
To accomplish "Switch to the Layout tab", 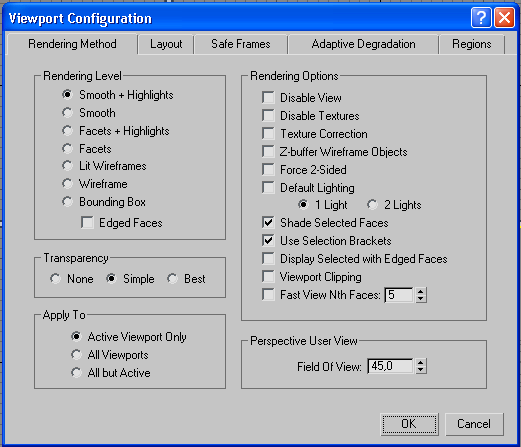I will pyautogui.click(x=166, y=44).
